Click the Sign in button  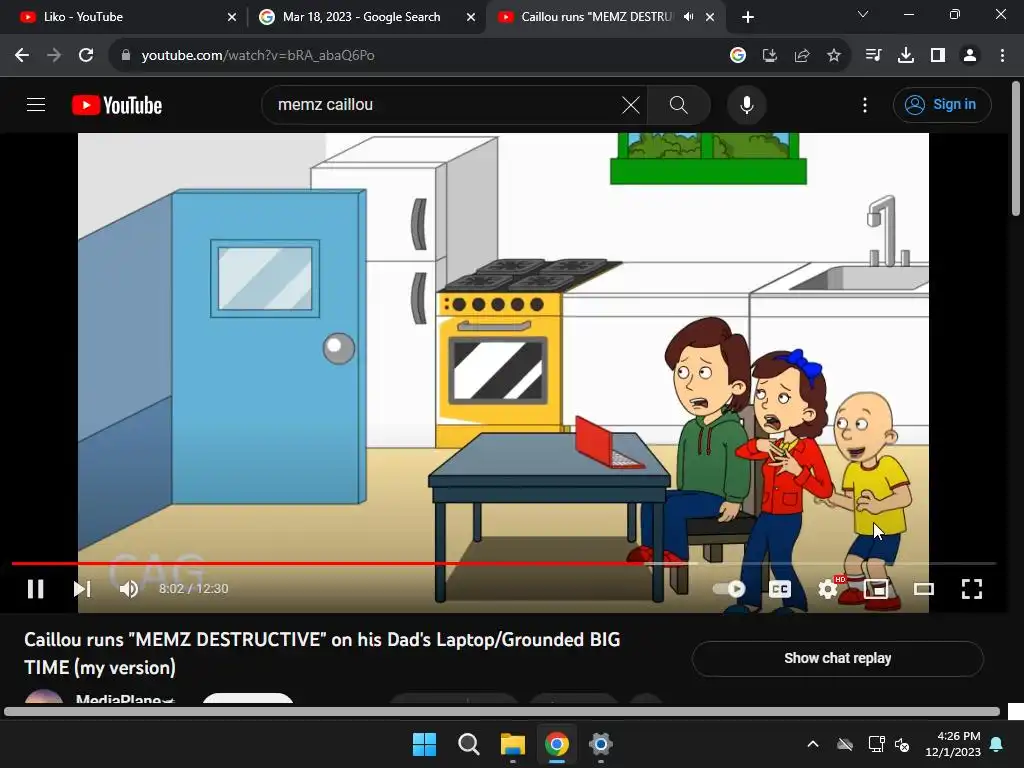click(942, 104)
